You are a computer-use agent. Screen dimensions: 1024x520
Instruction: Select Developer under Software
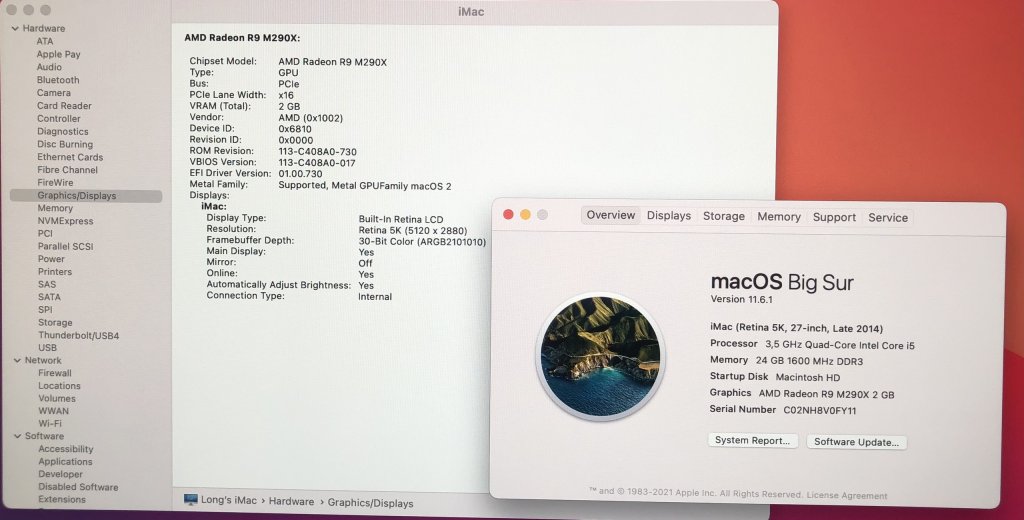(61, 474)
